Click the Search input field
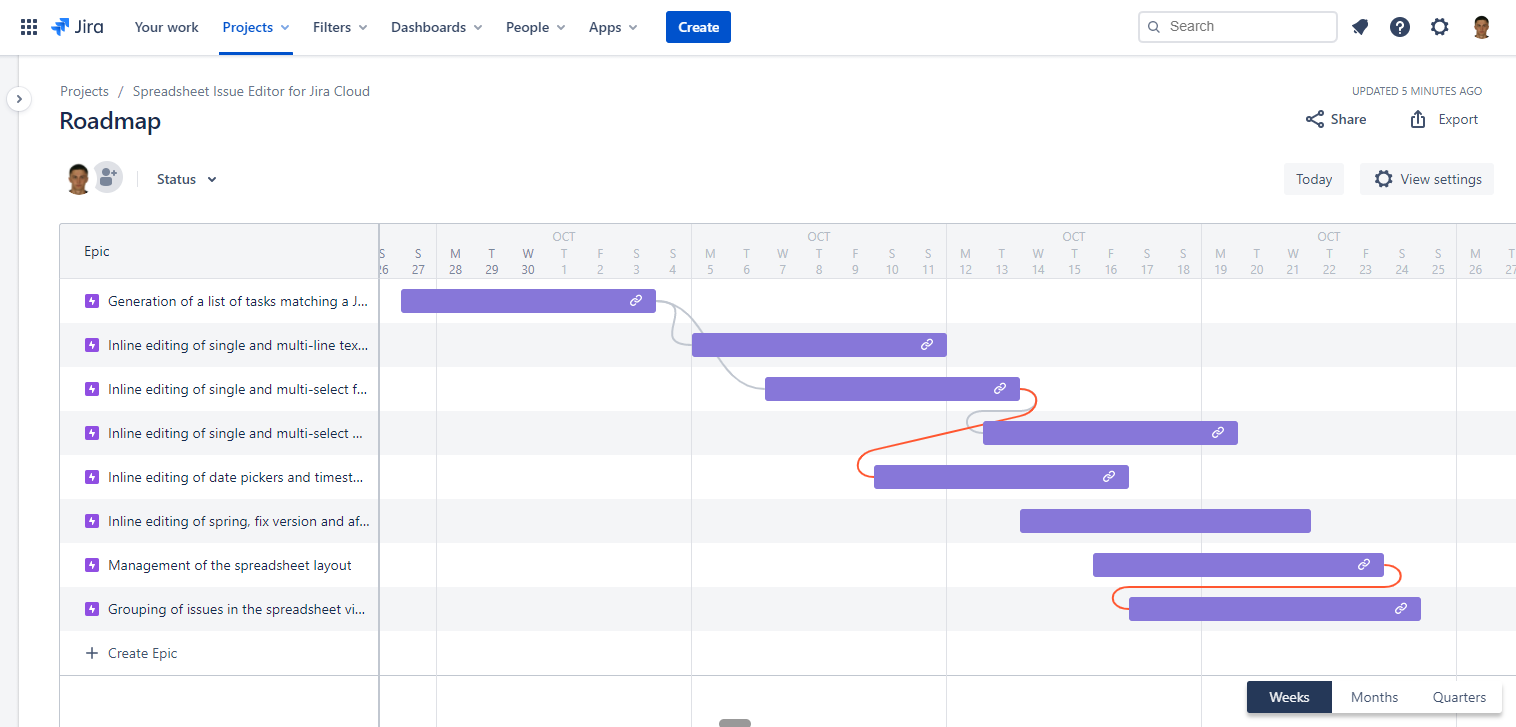Image resolution: width=1516 pixels, height=727 pixels. pos(1238,27)
